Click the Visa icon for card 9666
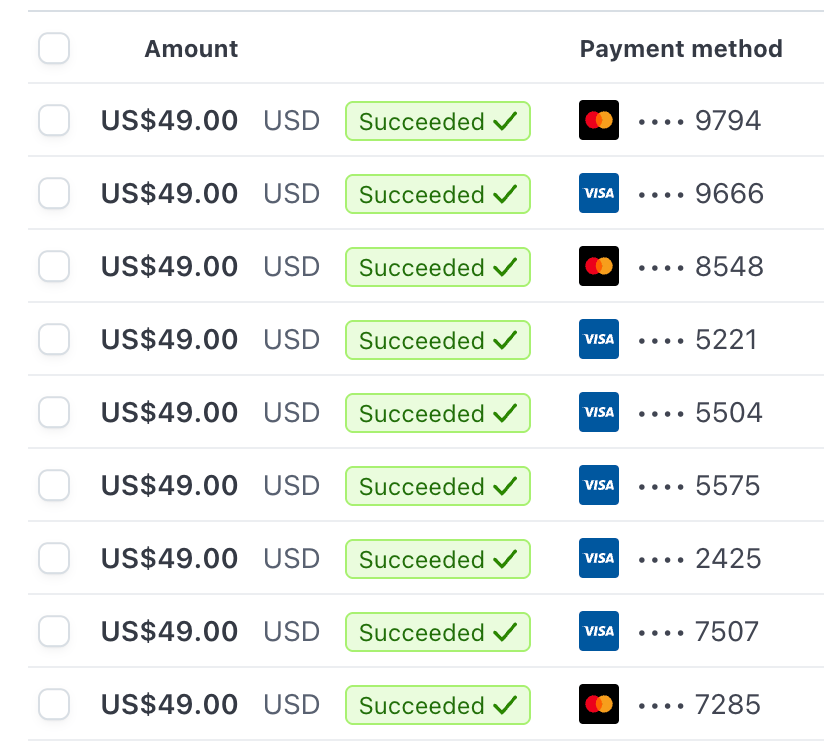This screenshot has width=824, height=752. point(599,193)
